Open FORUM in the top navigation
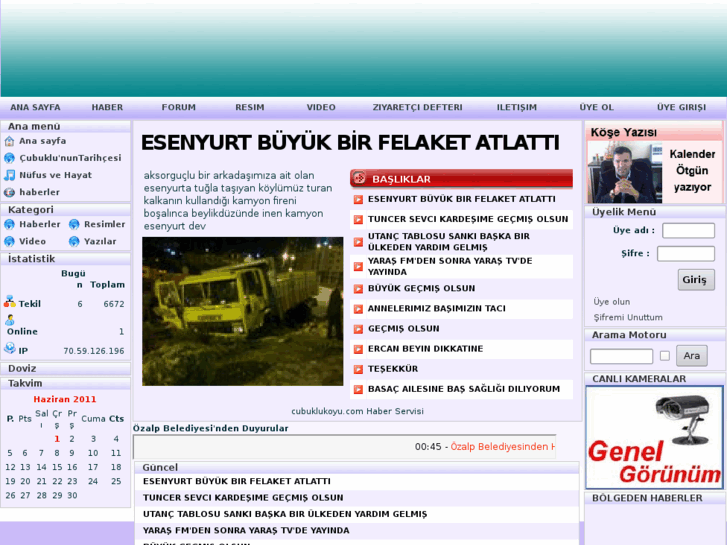 (179, 107)
